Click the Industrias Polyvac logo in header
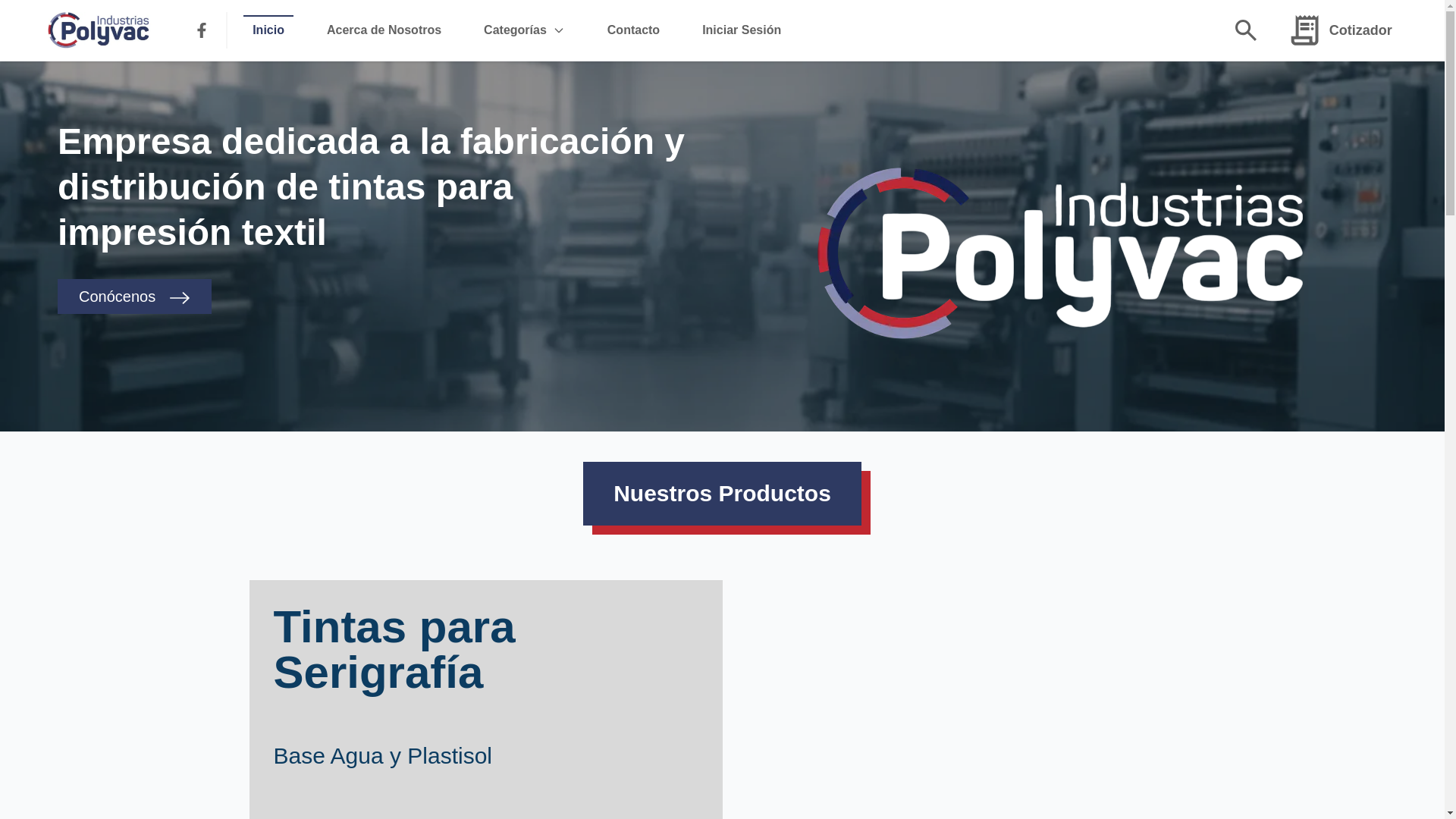 [x=99, y=30]
